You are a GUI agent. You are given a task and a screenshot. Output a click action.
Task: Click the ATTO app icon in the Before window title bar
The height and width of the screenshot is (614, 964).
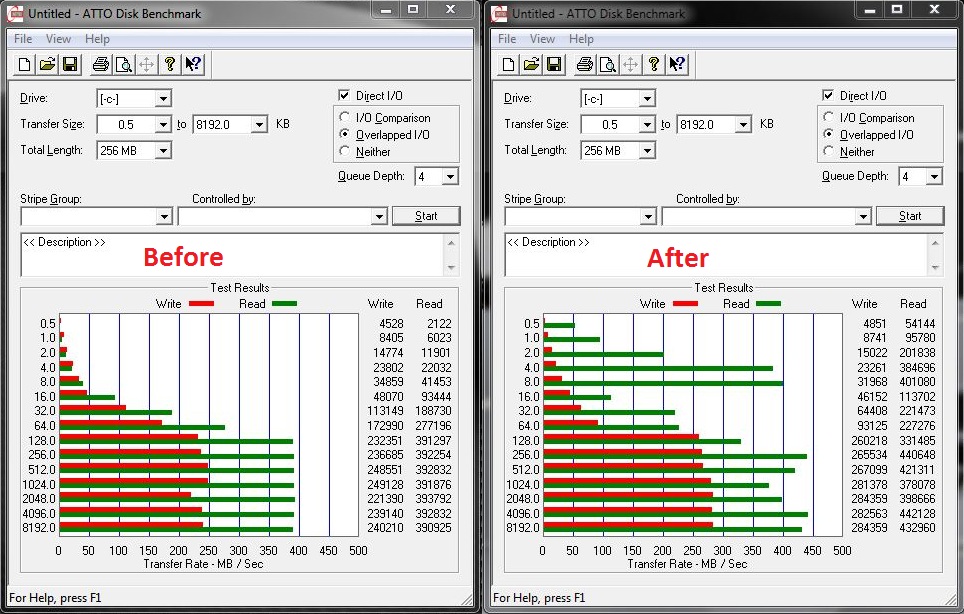[15, 14]
